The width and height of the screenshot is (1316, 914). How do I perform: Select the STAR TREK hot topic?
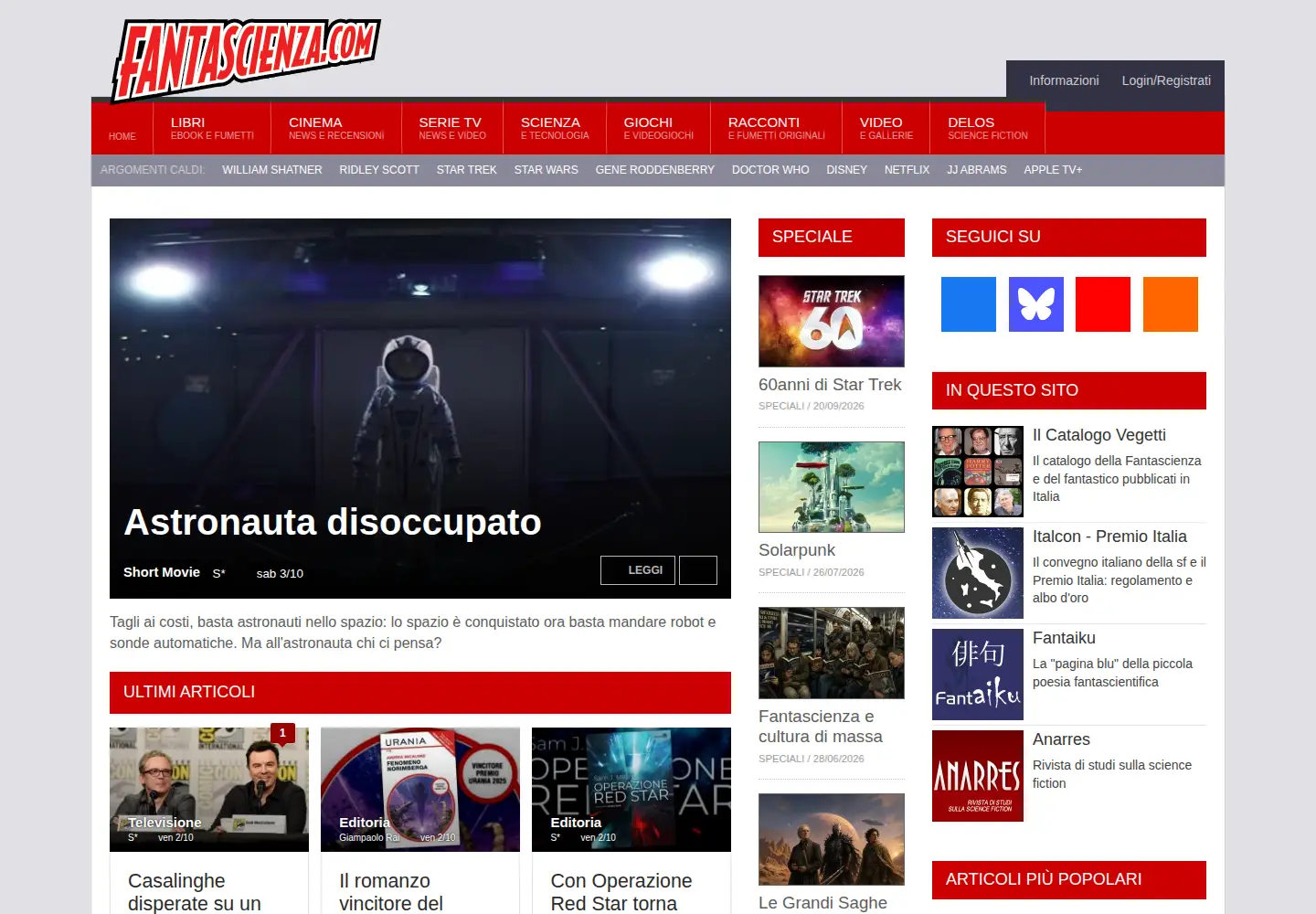tap(467, 170)
